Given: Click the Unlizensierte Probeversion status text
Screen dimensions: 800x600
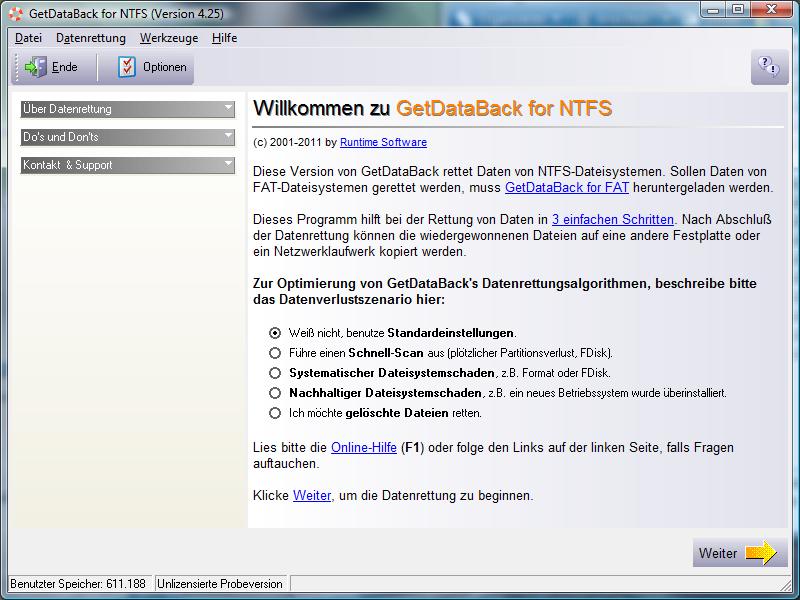Looking at the screenshot, I should click(x=219, y=584).
